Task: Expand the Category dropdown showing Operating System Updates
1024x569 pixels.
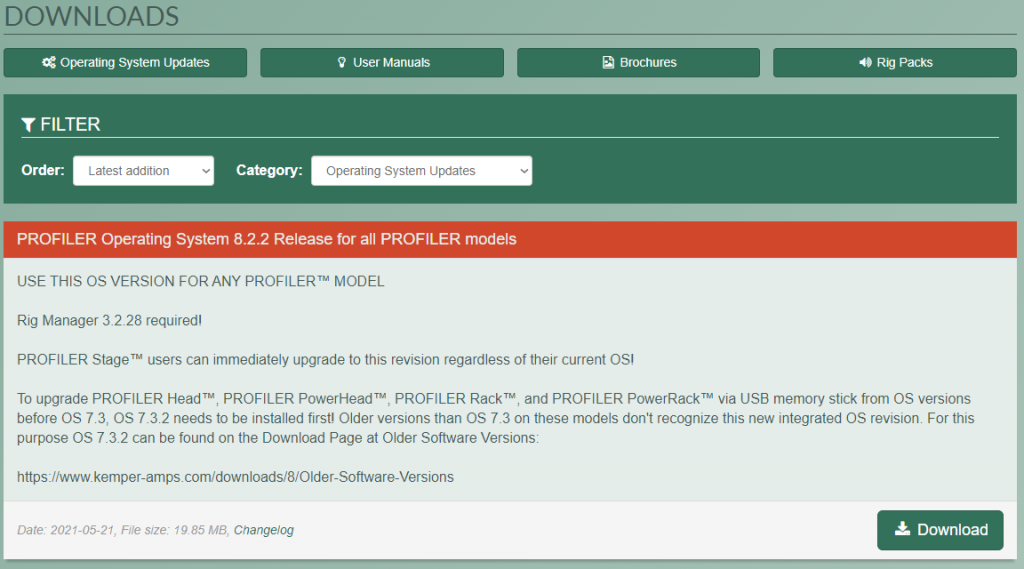Action: [x=422, y=171]
